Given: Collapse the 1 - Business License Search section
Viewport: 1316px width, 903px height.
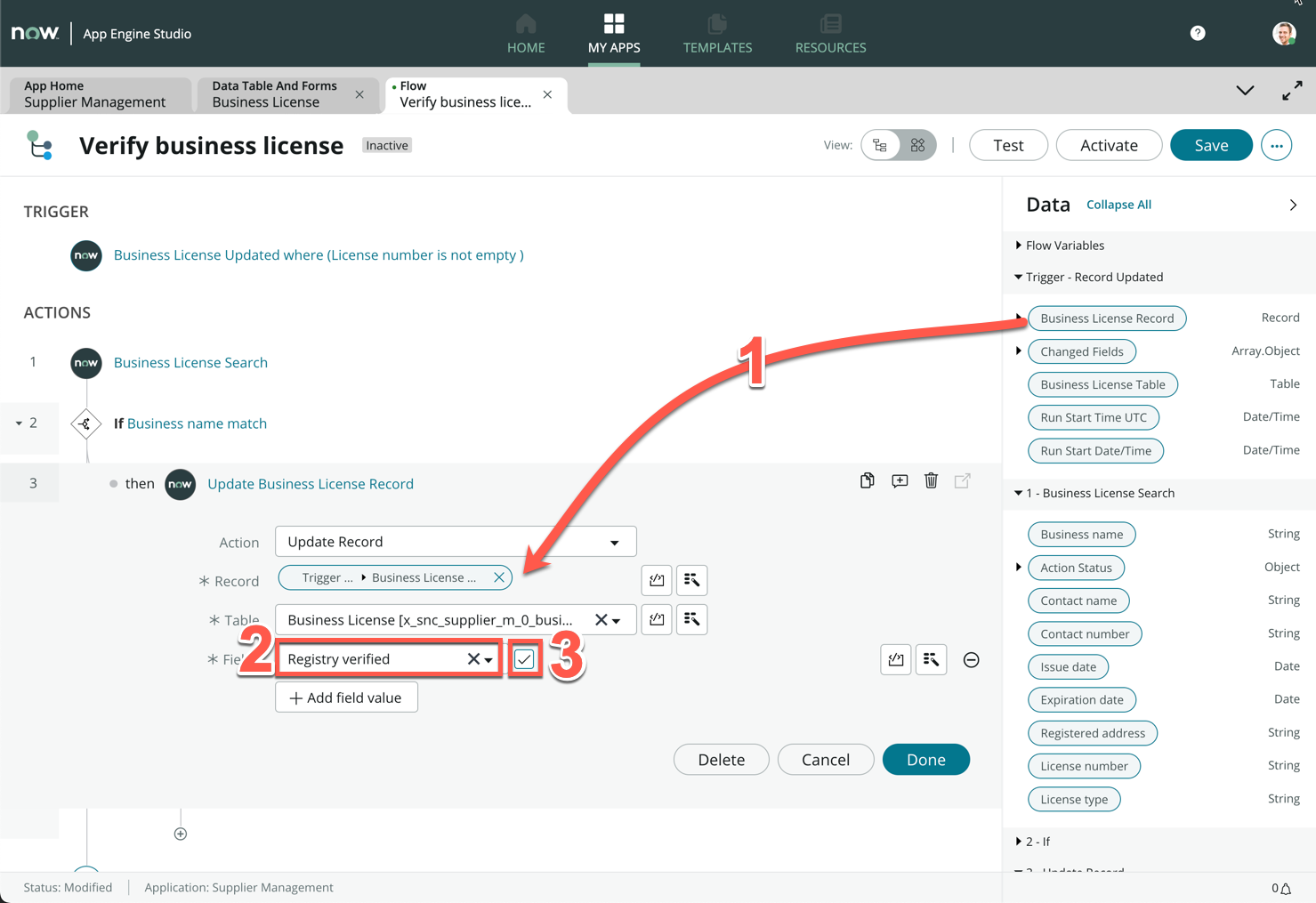Looking at the screenshot, I should coord(1019,493).
